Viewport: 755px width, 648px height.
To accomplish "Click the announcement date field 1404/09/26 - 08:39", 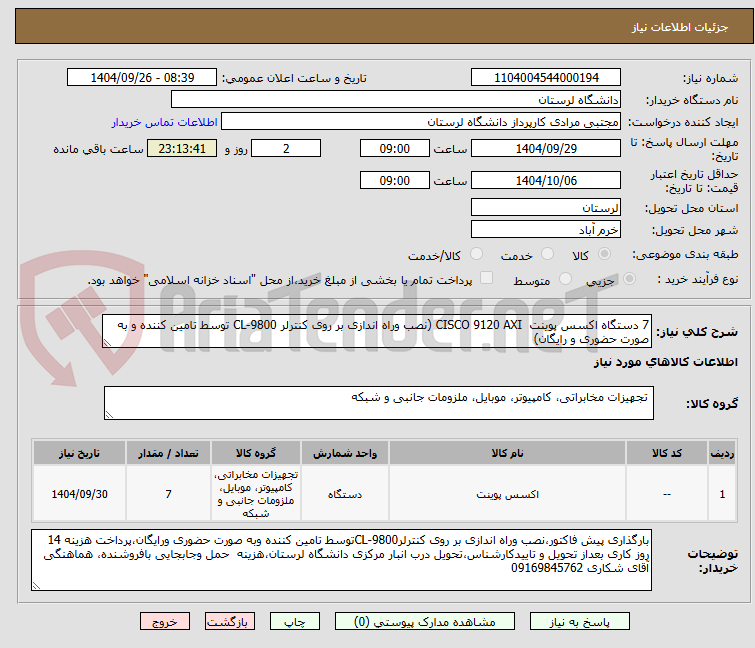I will point(142,78).
